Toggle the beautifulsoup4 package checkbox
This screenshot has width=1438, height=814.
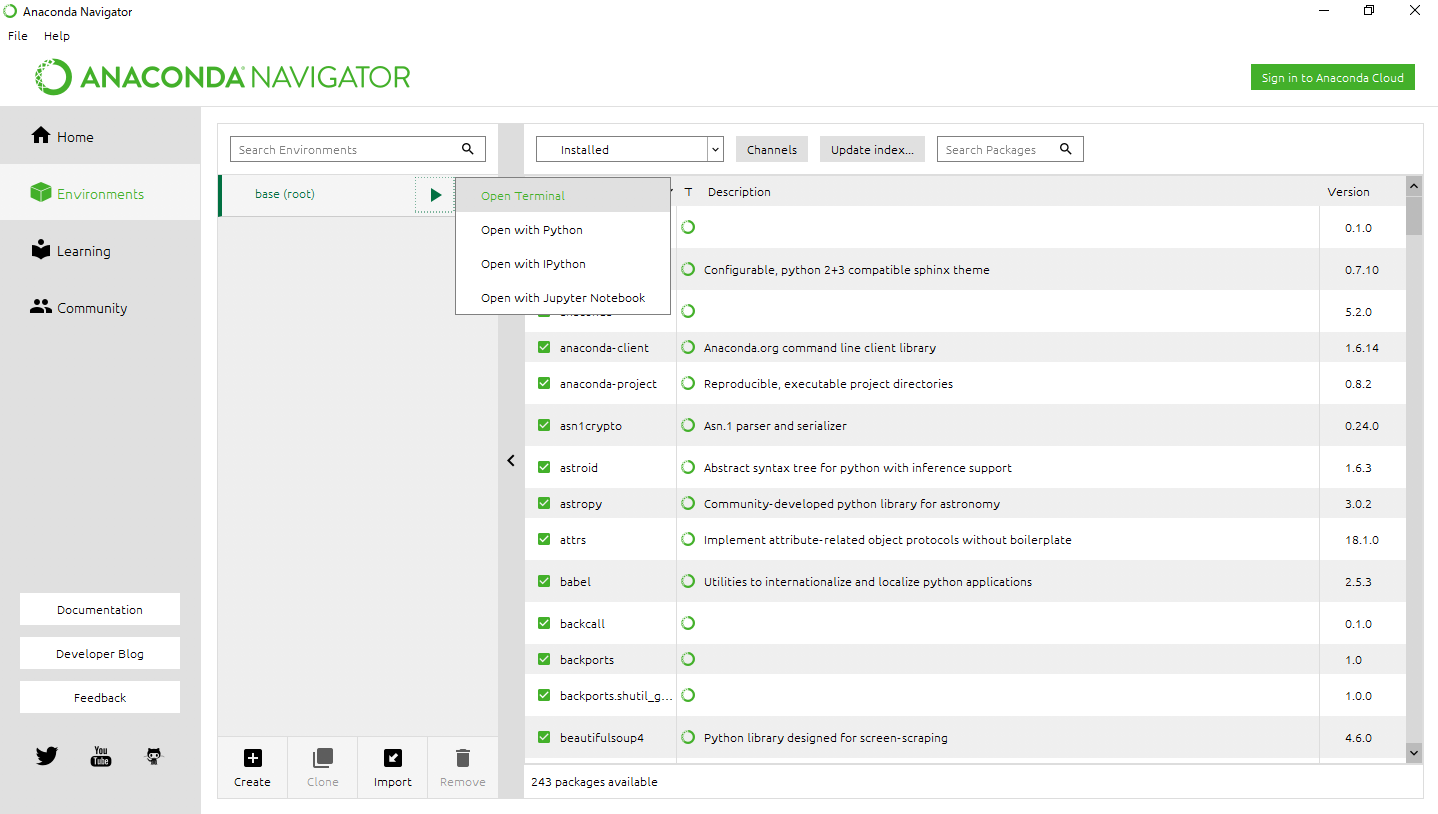pyautogui.click(x=544, y=737)
